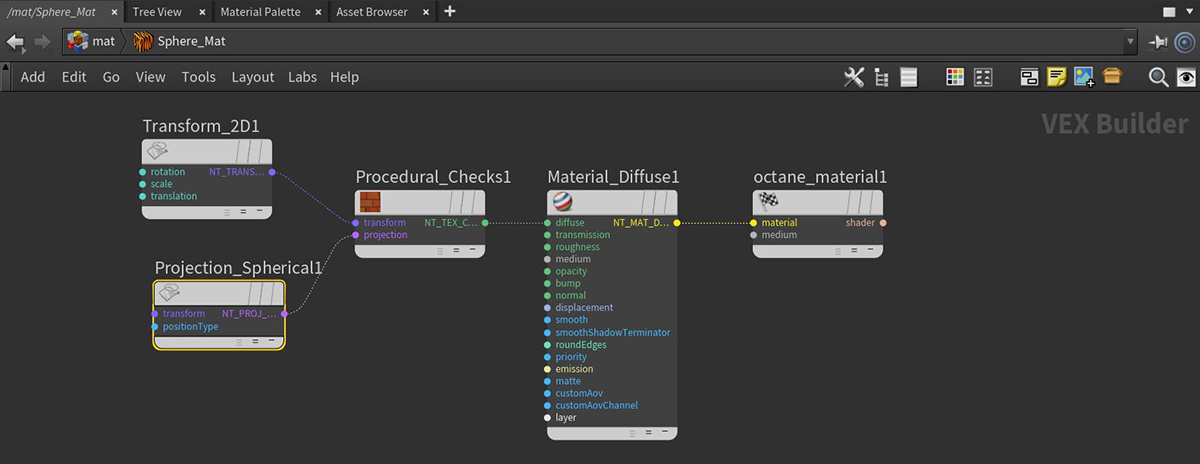This screenshot has height=464, width=1200.
Task: Click the add background image icon
Action: (1083, 77)
